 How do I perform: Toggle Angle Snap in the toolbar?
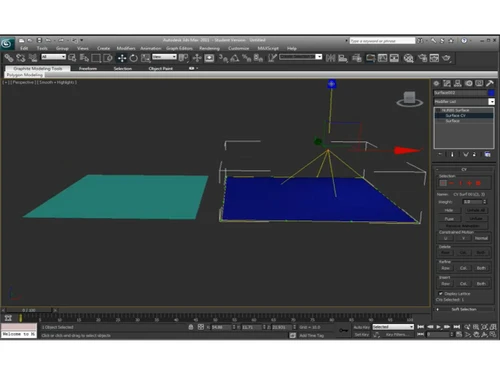click(235, 58)
